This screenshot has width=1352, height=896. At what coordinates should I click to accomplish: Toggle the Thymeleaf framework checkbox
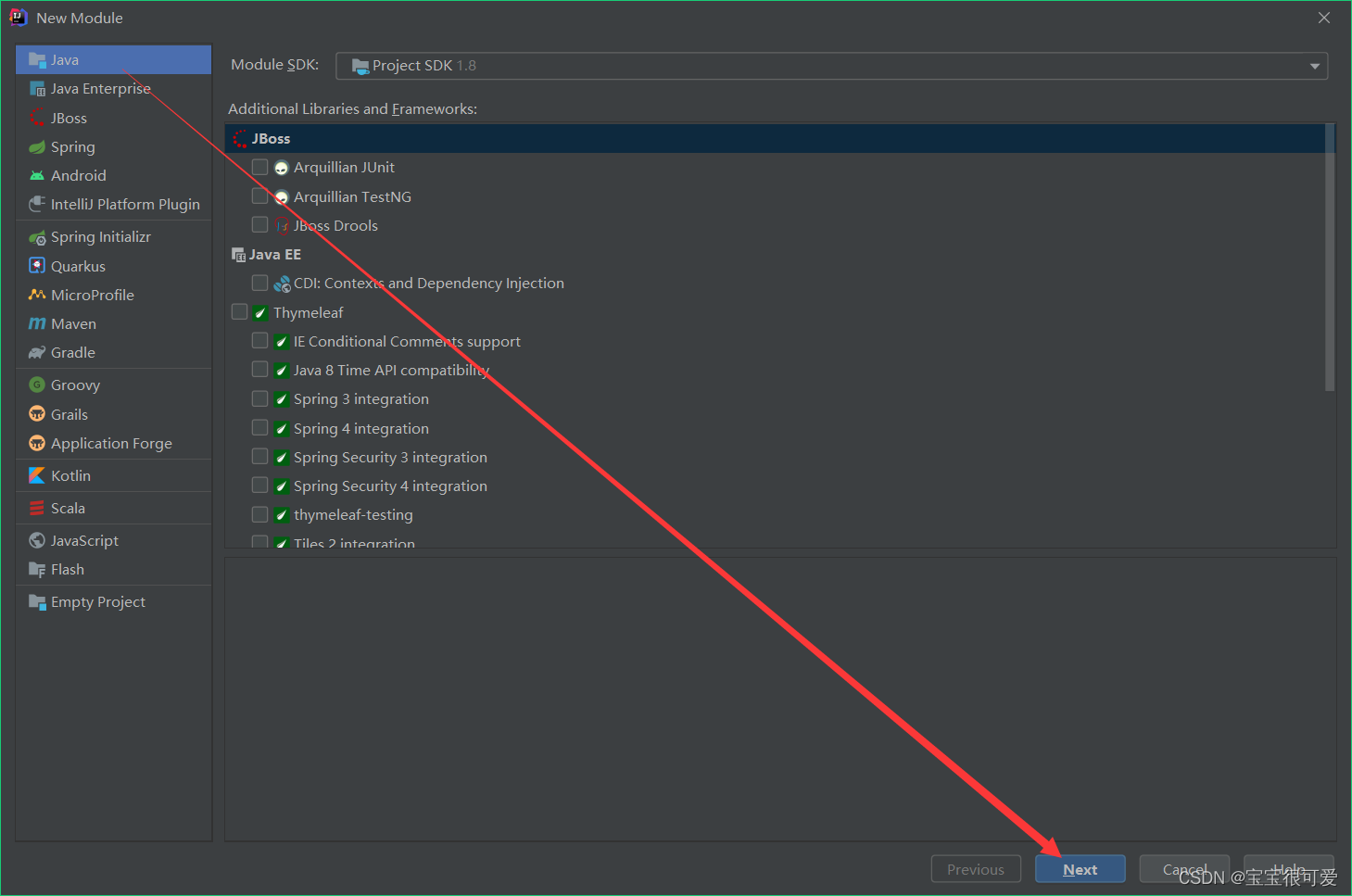coord(240,311)
